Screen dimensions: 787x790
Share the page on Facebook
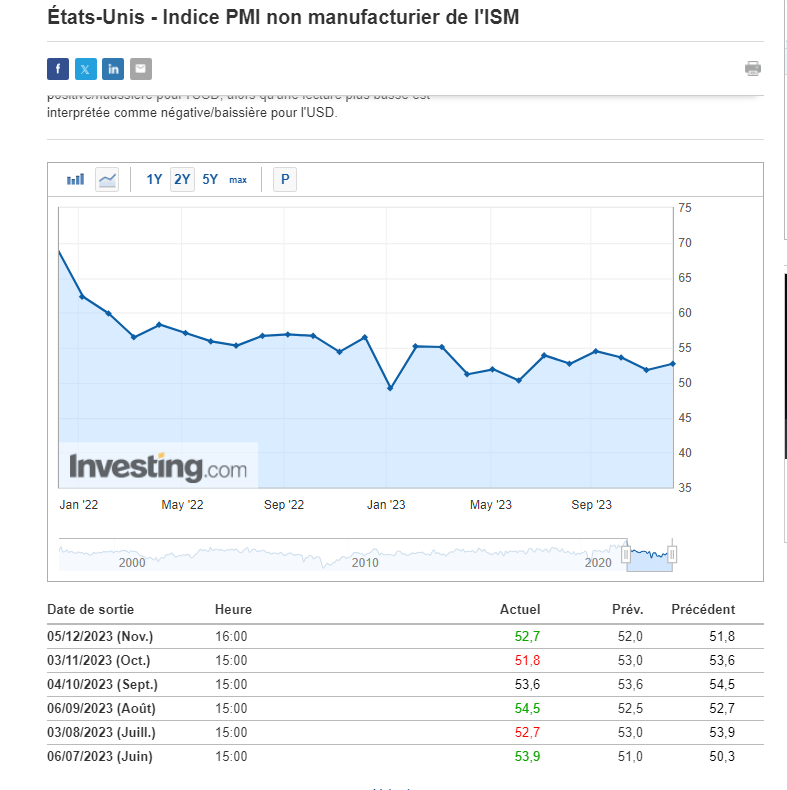pyautogui.click(x=58, y=69)
